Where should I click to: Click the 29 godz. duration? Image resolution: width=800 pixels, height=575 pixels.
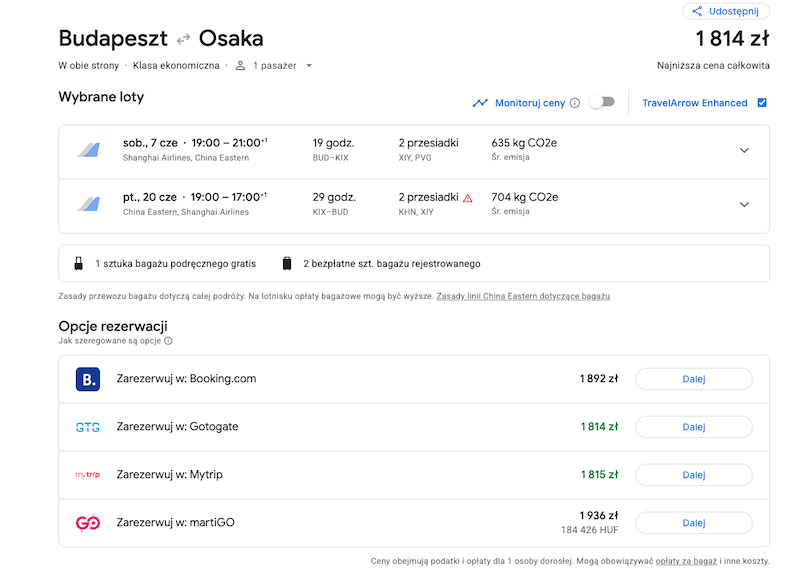pos(334,197)
